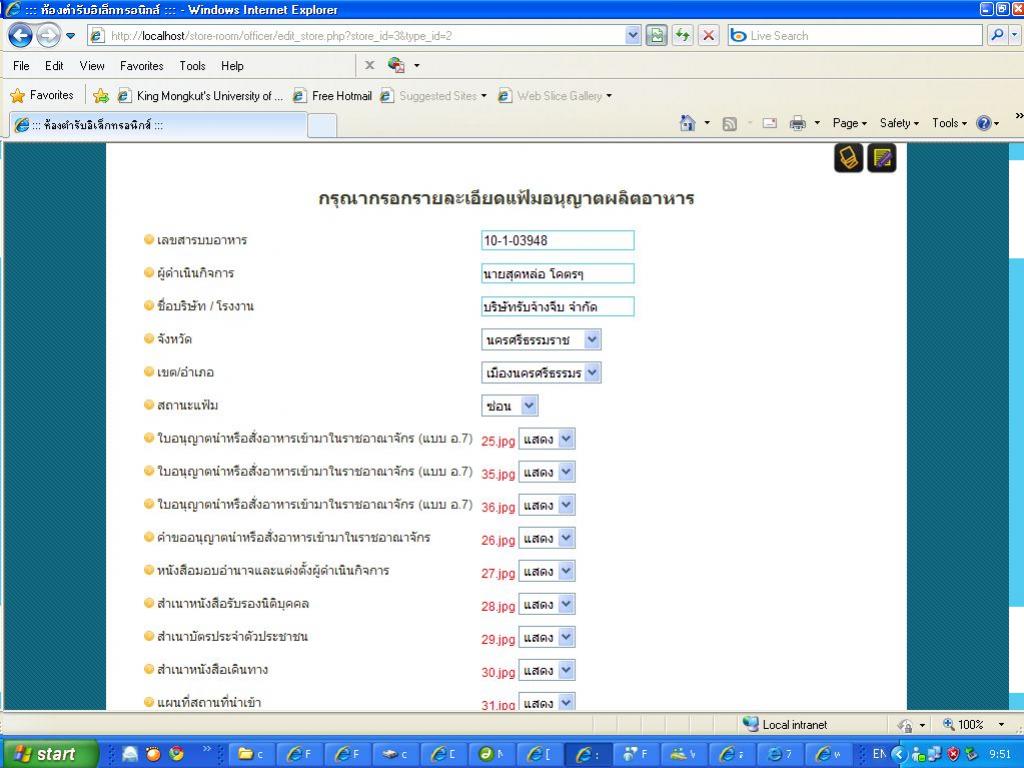Image resolution: width=1024 pixels, height=768 pixels.
Task: Open the จังหวัด province dropdown
Action: pyautogui.click(x=541, y=340)
